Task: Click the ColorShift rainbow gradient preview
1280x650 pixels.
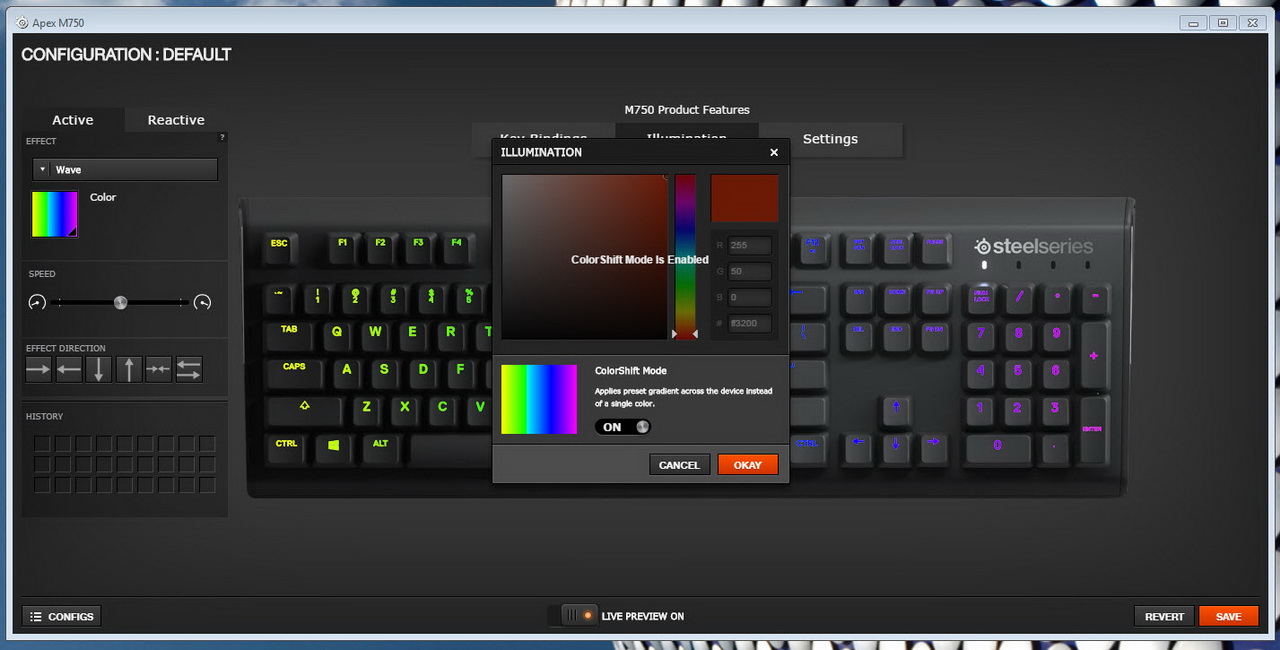Action: 539,399
